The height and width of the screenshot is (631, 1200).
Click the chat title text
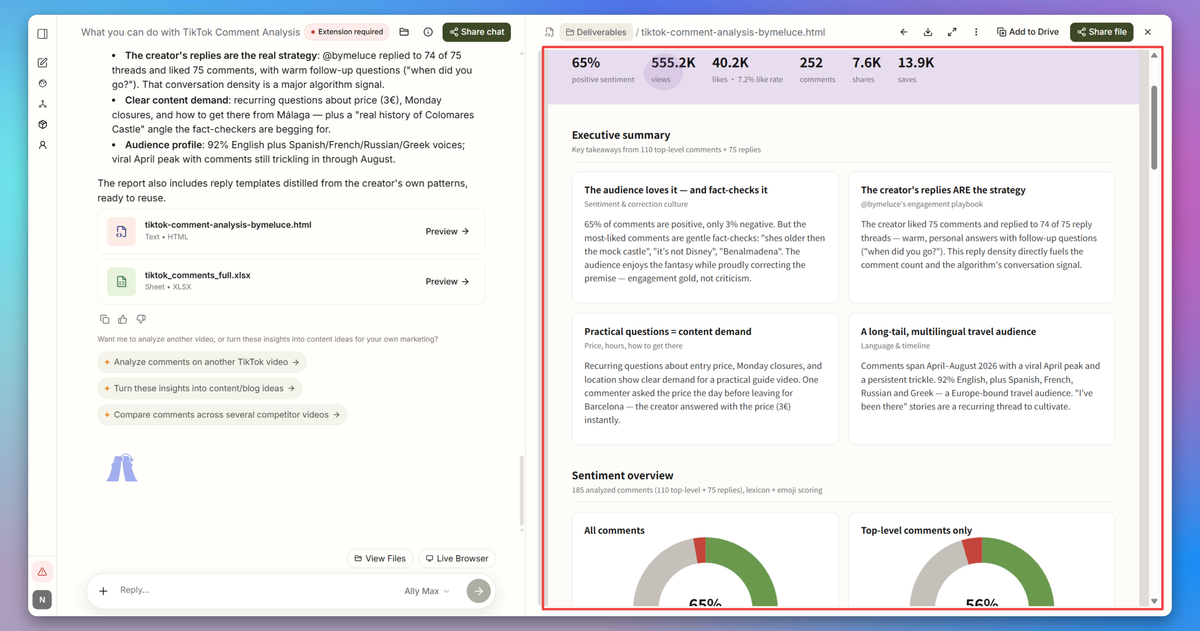(x=190, y=32)
